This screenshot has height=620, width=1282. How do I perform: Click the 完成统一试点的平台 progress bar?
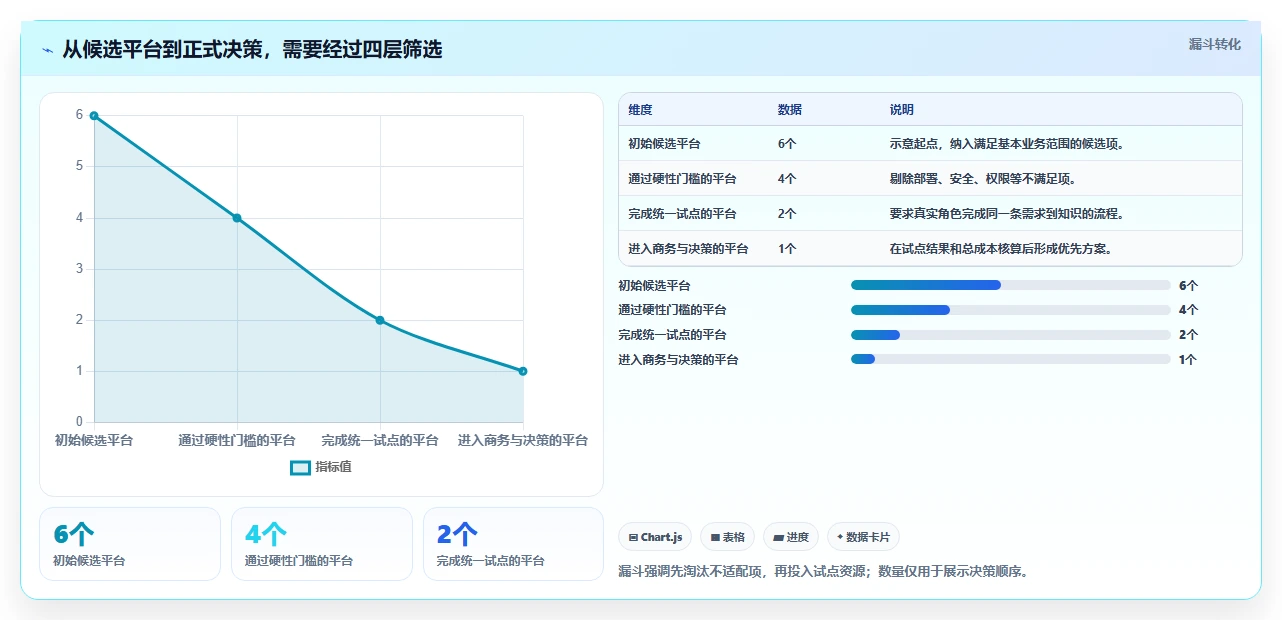point(1010,335)
